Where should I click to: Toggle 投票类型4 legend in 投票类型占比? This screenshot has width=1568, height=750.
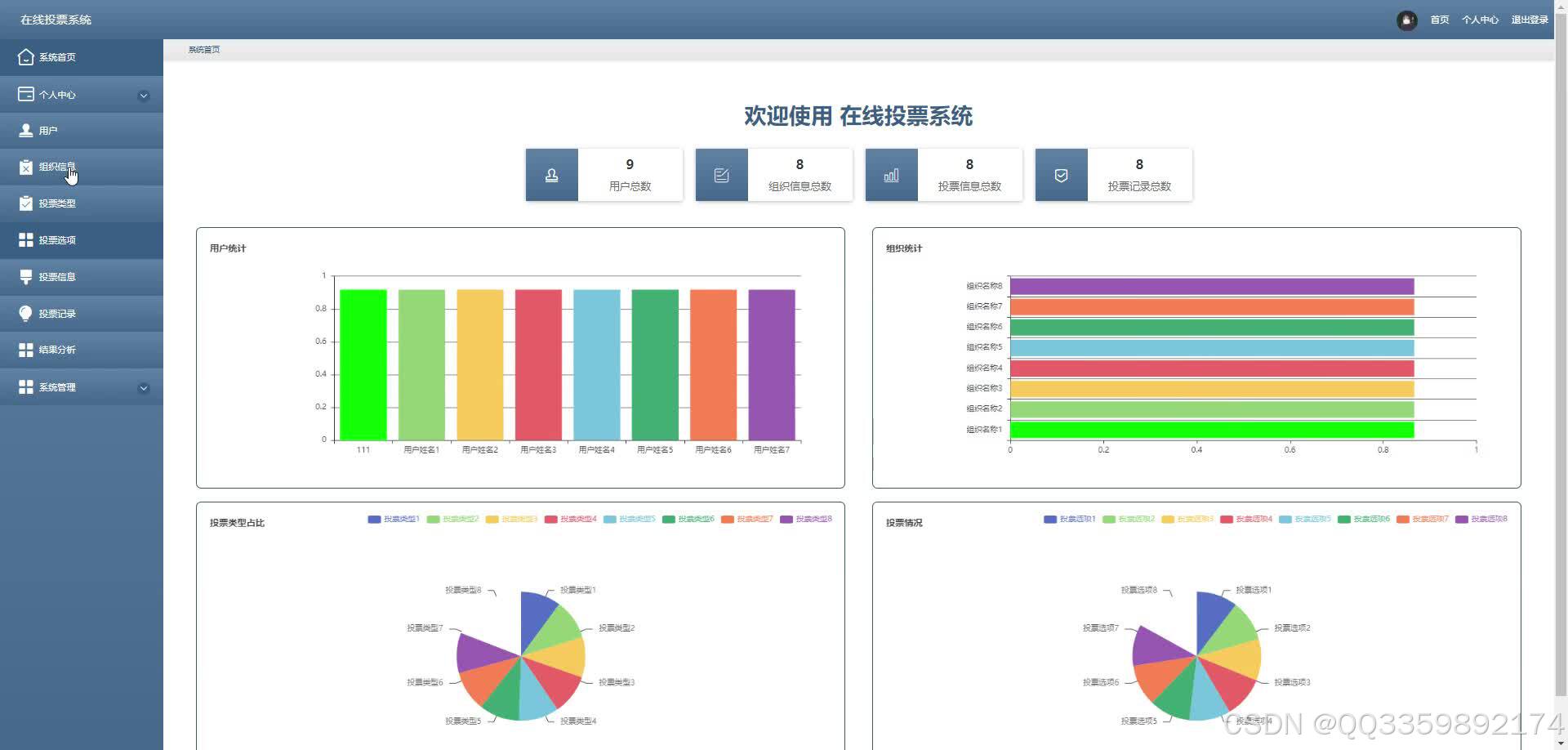click(570, 519)
